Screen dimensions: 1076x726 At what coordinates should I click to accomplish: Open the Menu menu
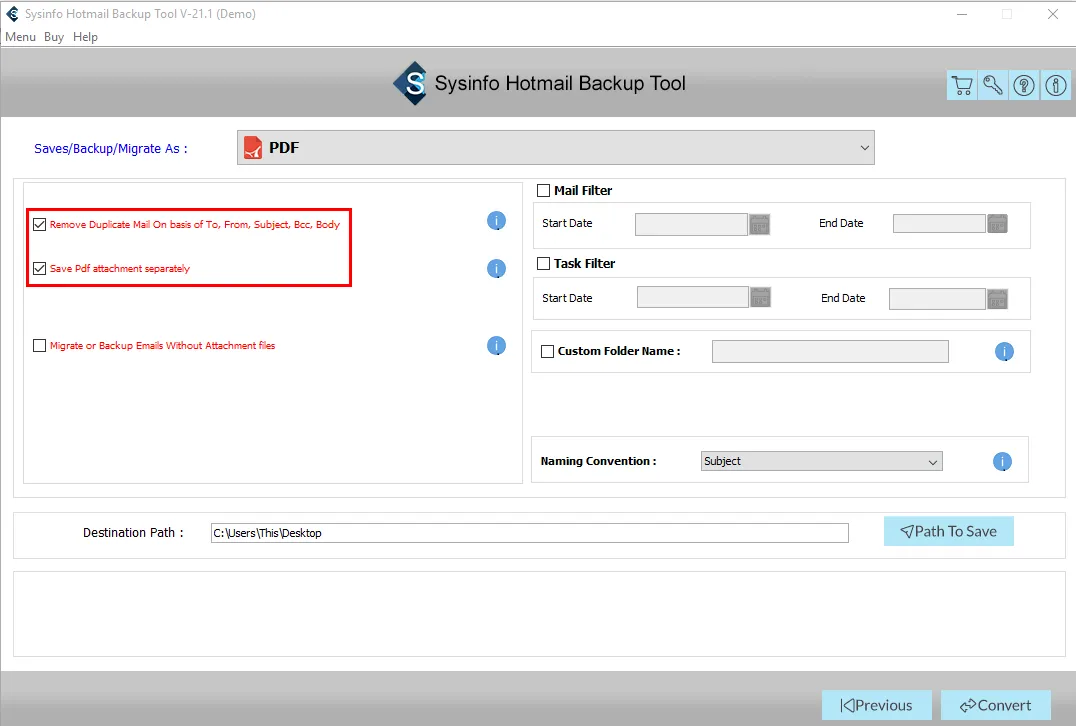click(x=21, y=37)
